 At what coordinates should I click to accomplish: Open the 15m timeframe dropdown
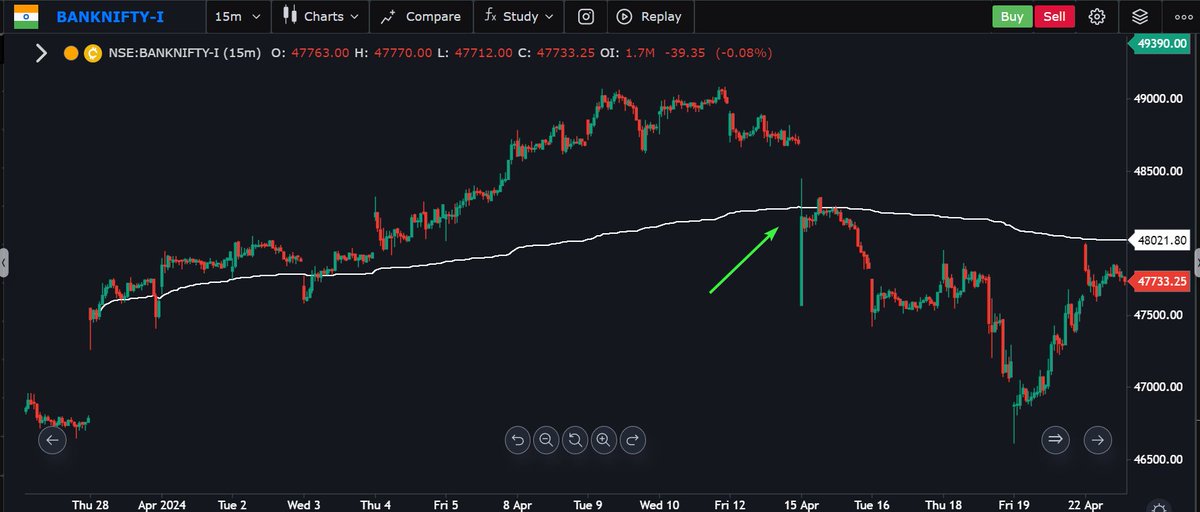pos(239,17)
